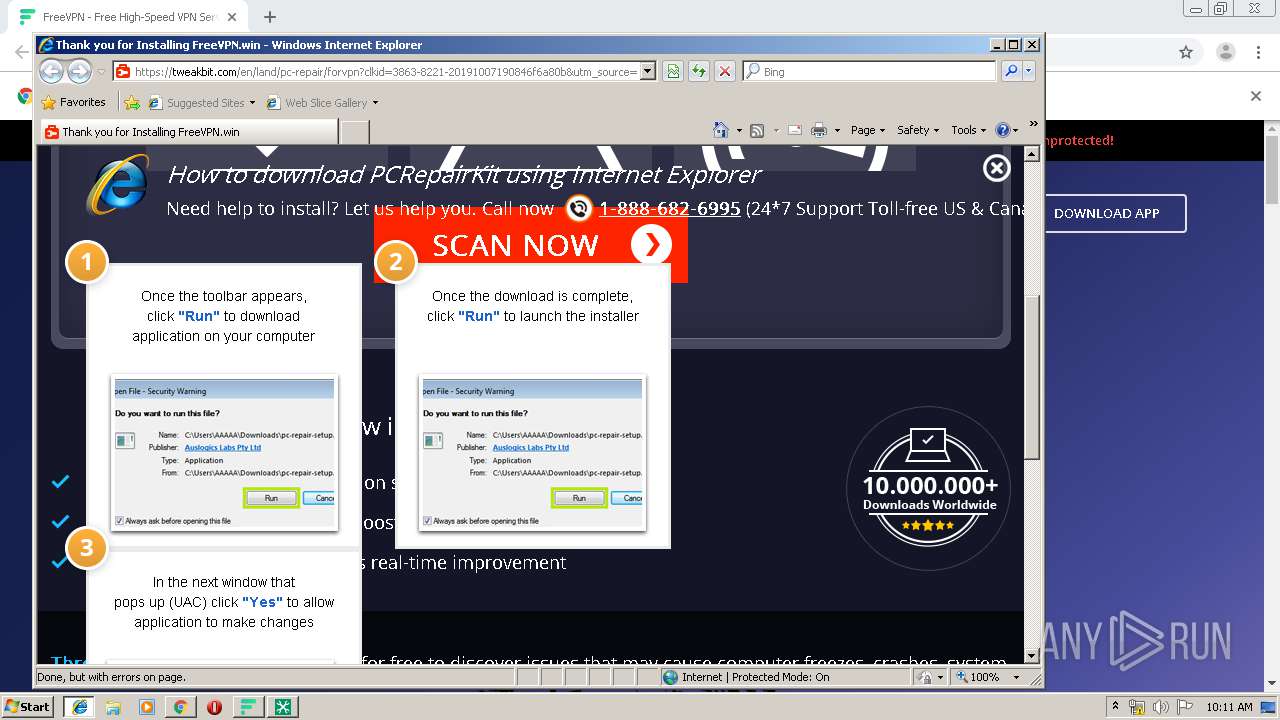The width and height of the screenshot is (1280, 720).
Task: Print page with printer icon
Action: (x=819, y=130)
